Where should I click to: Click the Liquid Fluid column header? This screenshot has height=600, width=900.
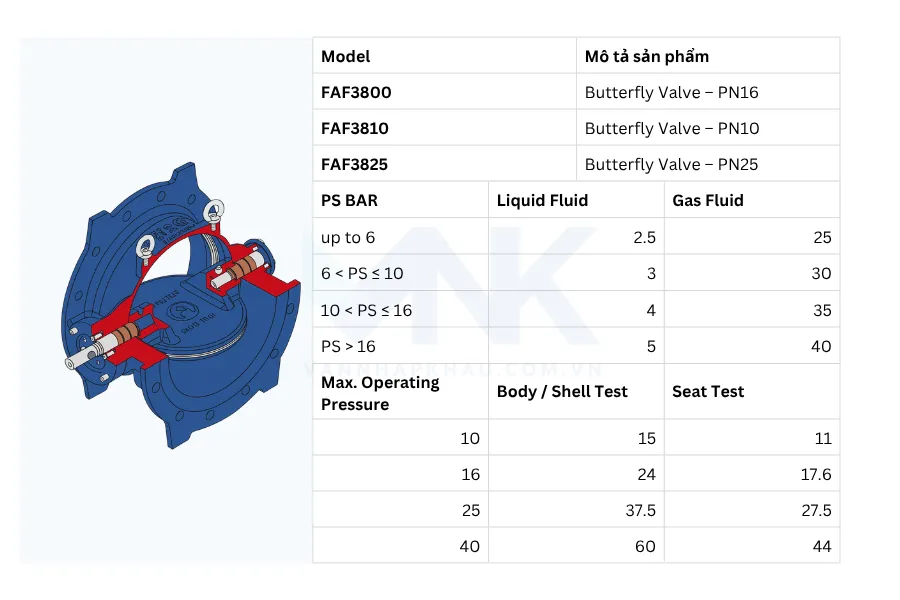coord(542,200)
